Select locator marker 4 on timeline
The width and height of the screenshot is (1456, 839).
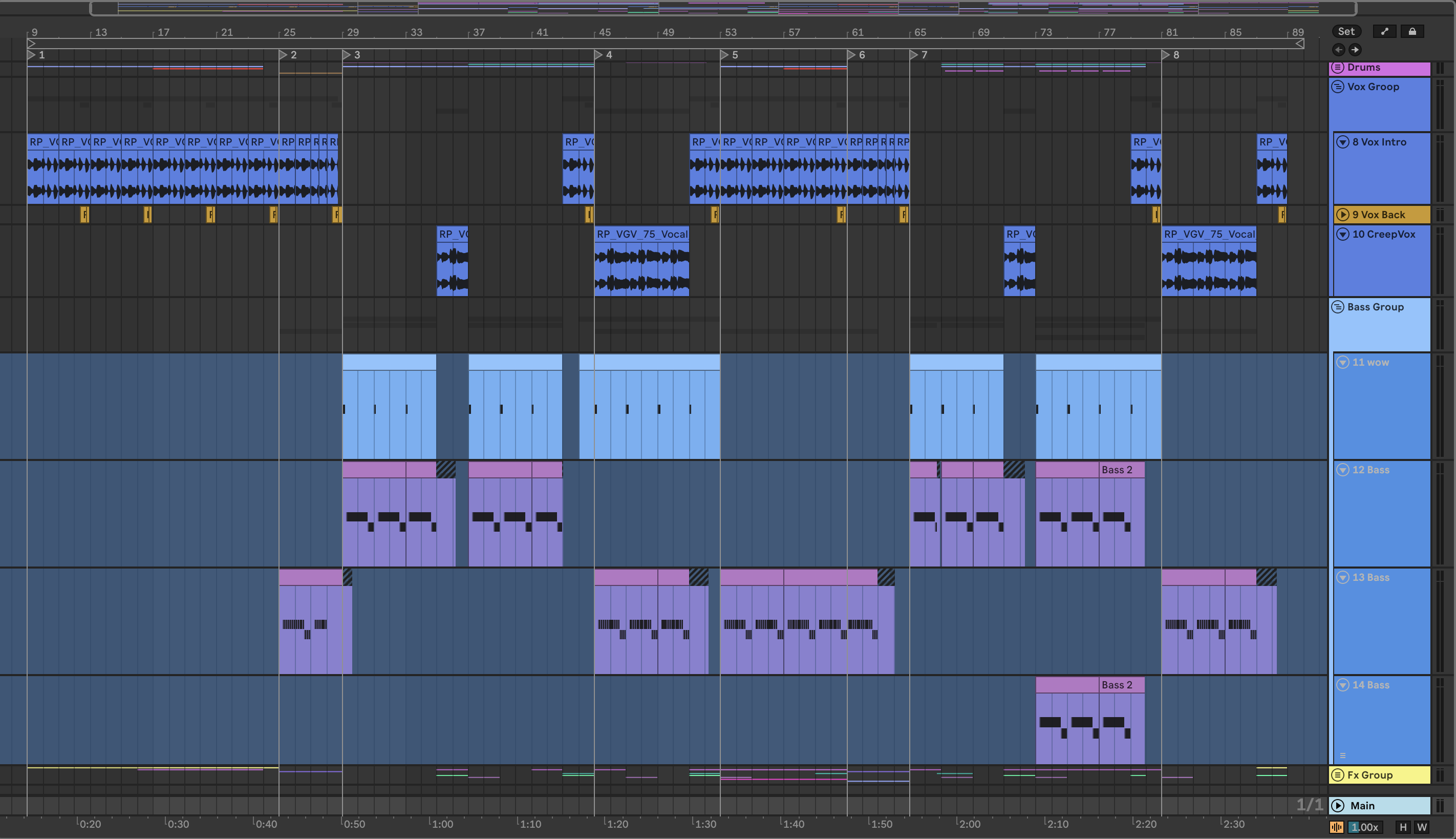[599, 55]
